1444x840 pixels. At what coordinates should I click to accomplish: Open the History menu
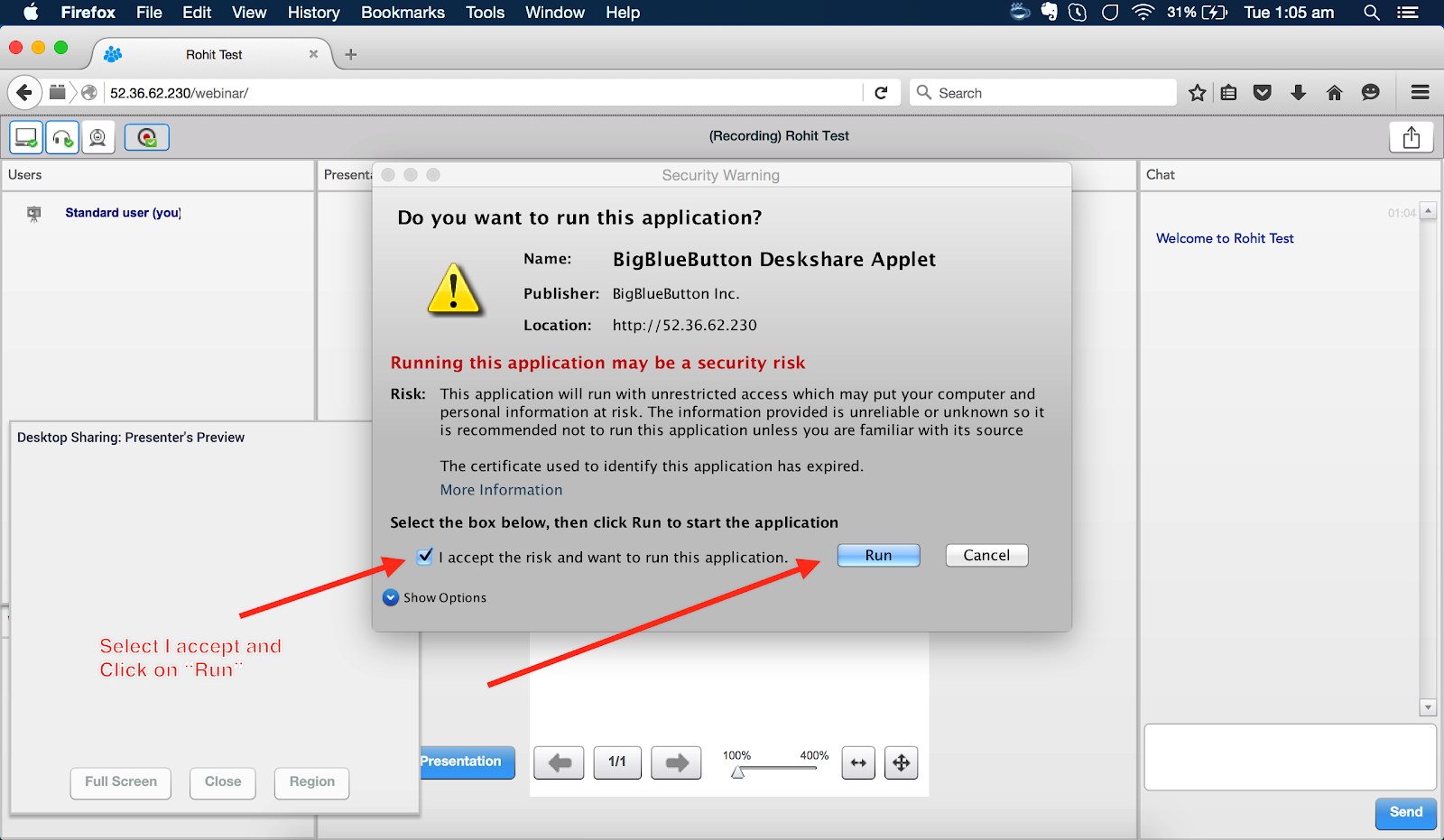(x=313, y=13)
